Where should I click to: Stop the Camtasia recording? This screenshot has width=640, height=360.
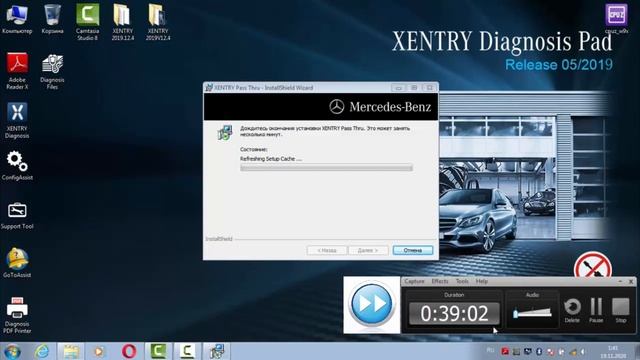(621, 310)
